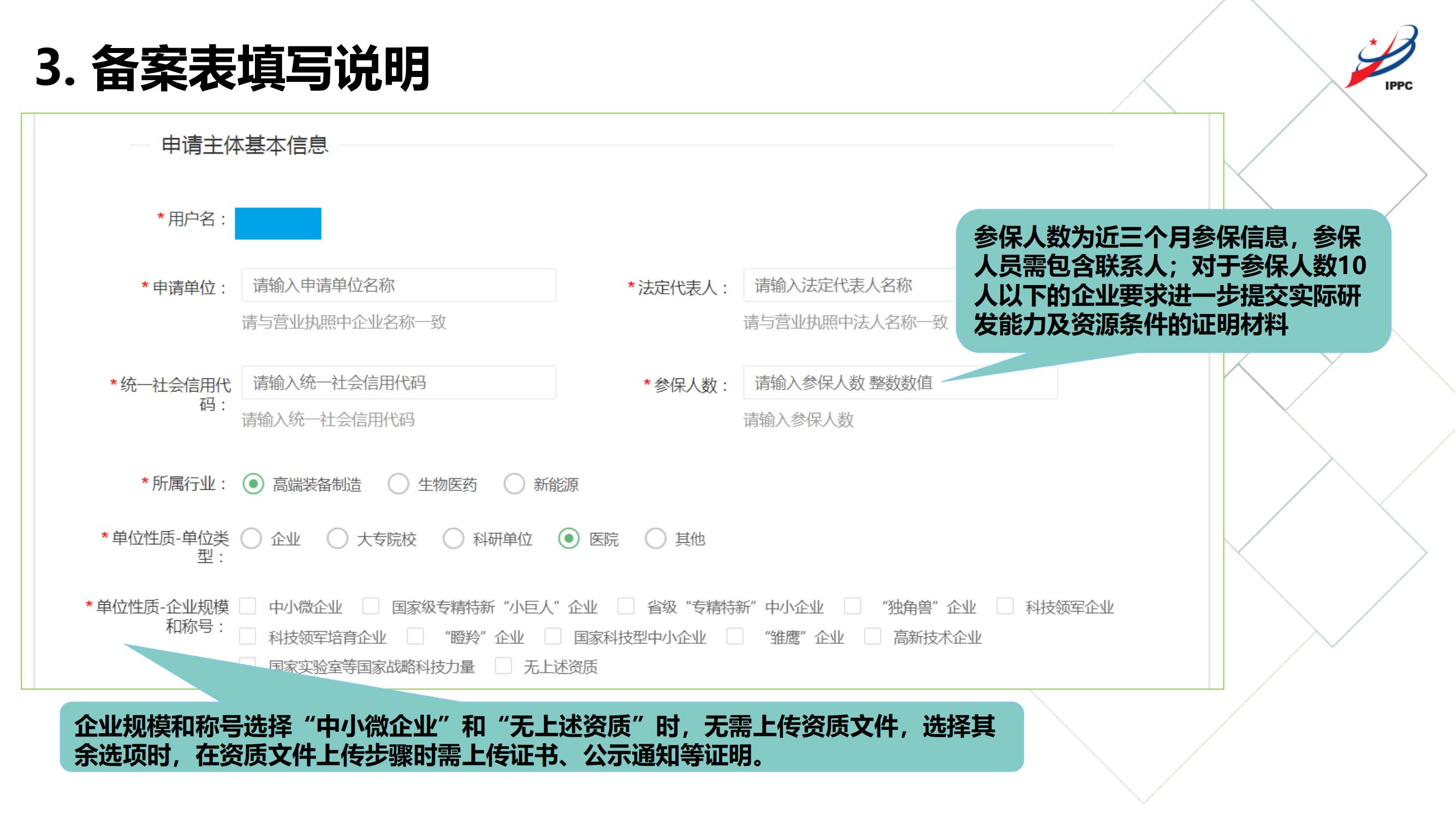This screenshot has width=1456, height=819.
Task: Select the 高端装备制造 industry radio button
Action: click(253, 484)
